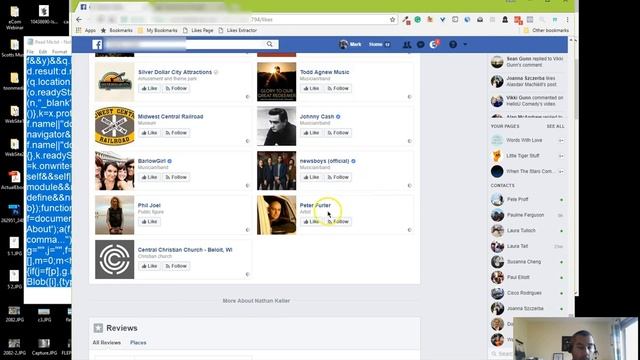Like Johnny Cash page
Image resolution: width=640 pixels, height=360 pixels.
tap(311, 133)
